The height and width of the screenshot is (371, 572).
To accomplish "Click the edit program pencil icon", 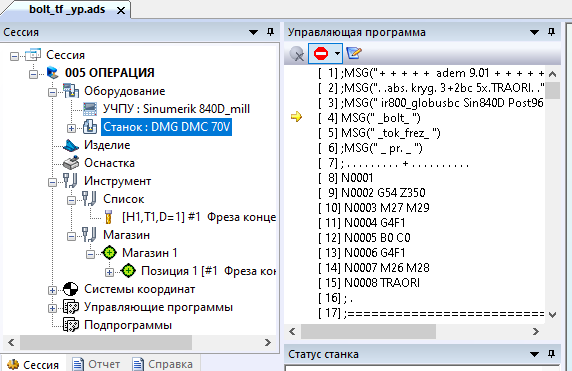I will 353,53.
